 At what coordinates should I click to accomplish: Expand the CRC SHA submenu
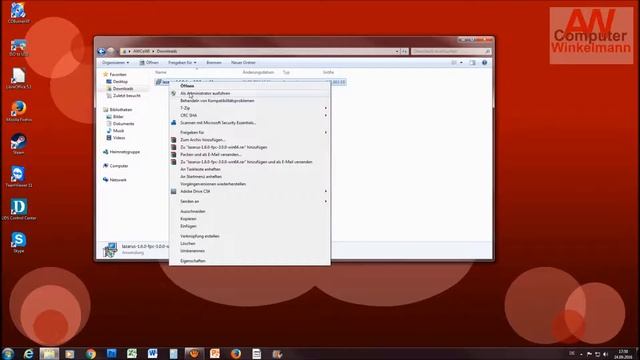pyautogui.click(x=250, y=115)
